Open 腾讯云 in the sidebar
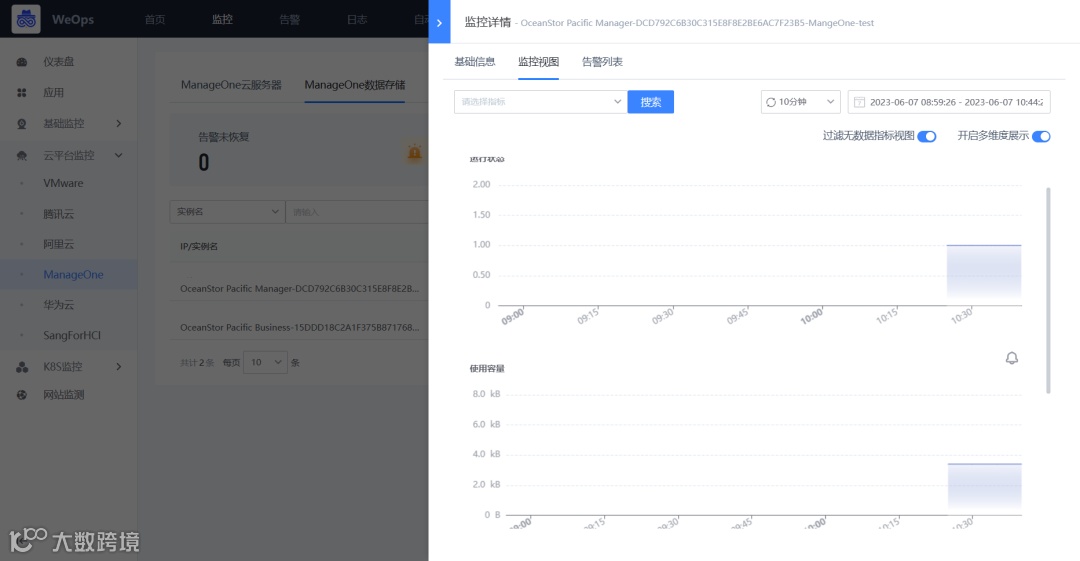The height and width of the screenshot is (561, 1080). [x=59, y=214]
